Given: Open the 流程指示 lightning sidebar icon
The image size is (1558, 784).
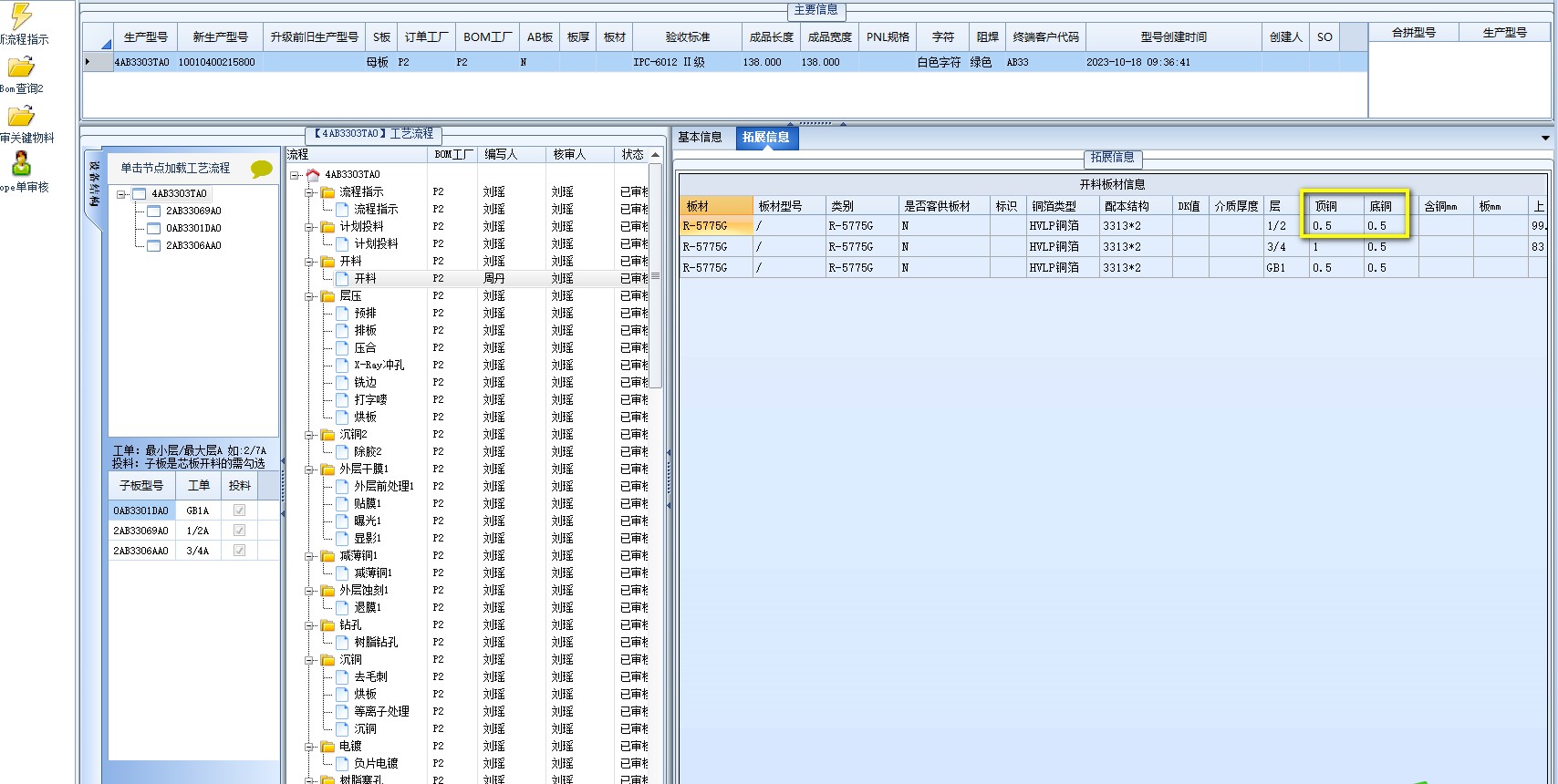Looking at the screenshot, I should click(x=21, y=16).
